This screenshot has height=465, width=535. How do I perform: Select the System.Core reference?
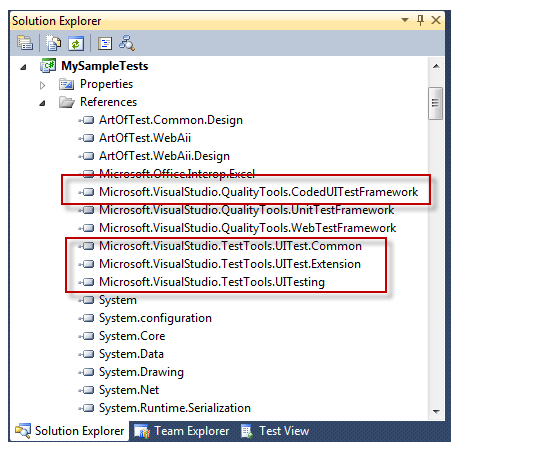point(132,336)
